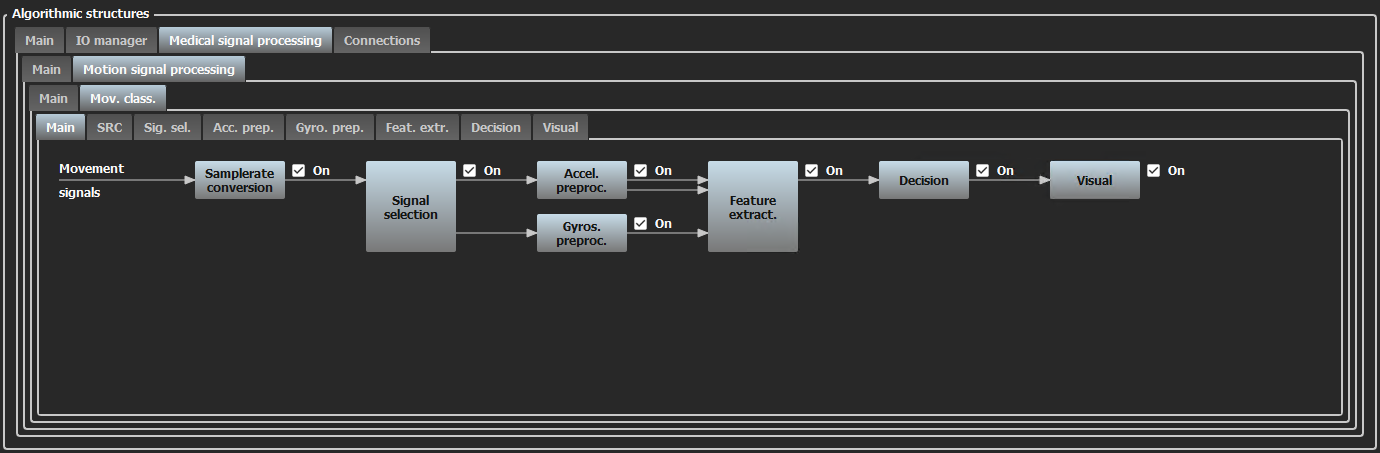Click the Decision block

(x=923, y=180)
